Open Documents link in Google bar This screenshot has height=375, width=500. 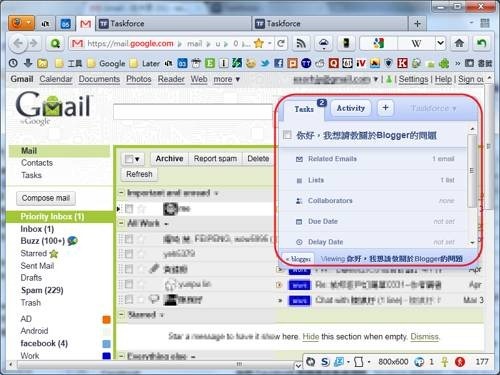click(x=99, y=79)
